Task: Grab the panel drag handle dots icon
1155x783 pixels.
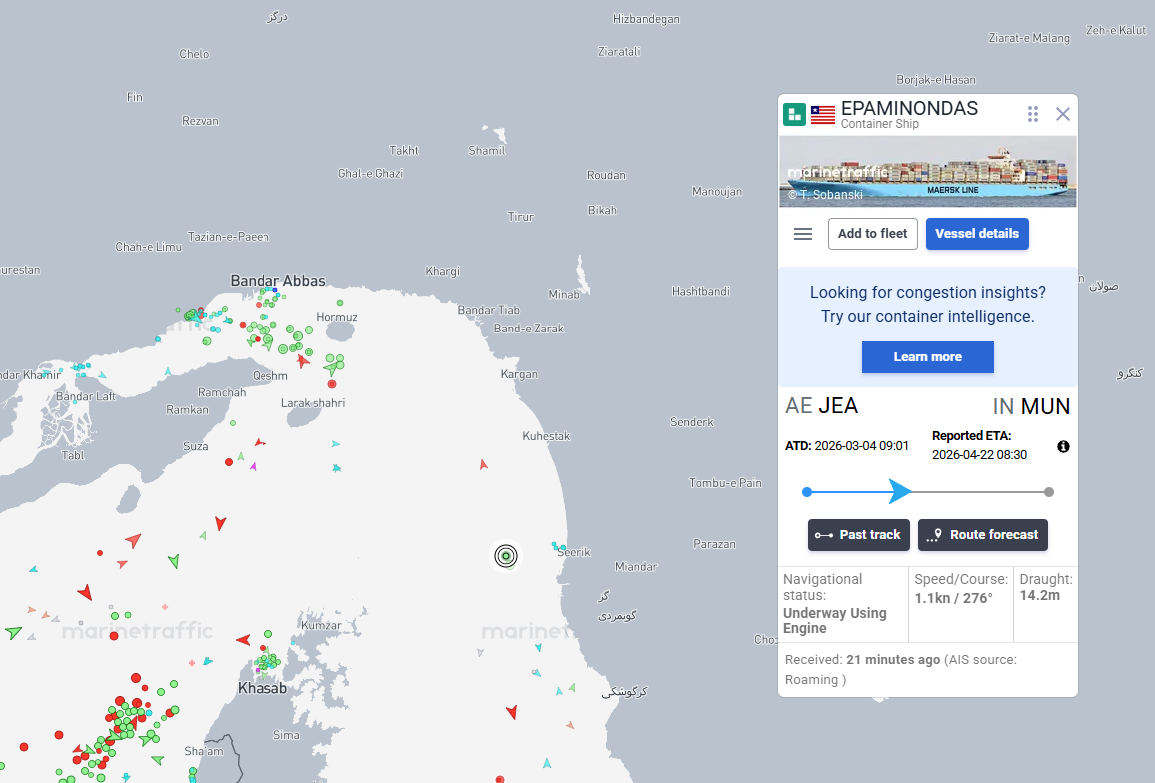Action: (1033, 114)
